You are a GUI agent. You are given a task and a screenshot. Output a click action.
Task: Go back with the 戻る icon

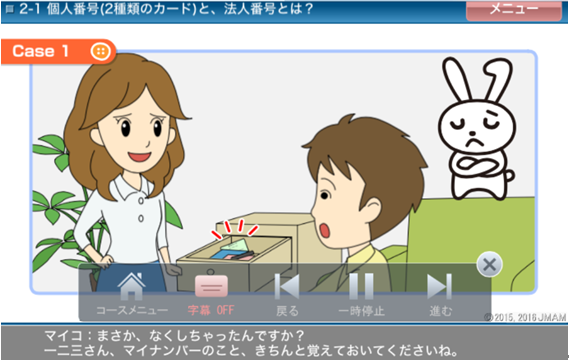[287, 287]
